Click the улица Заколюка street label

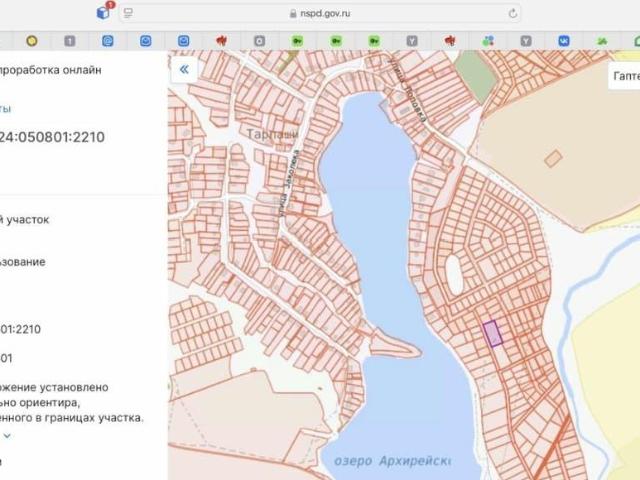(288, 183)
